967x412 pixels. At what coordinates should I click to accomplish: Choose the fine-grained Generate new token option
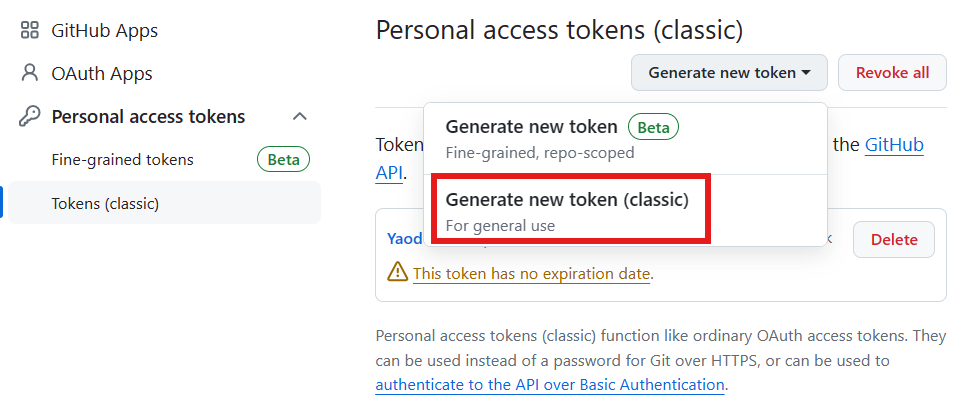click(x=625, y=139)
